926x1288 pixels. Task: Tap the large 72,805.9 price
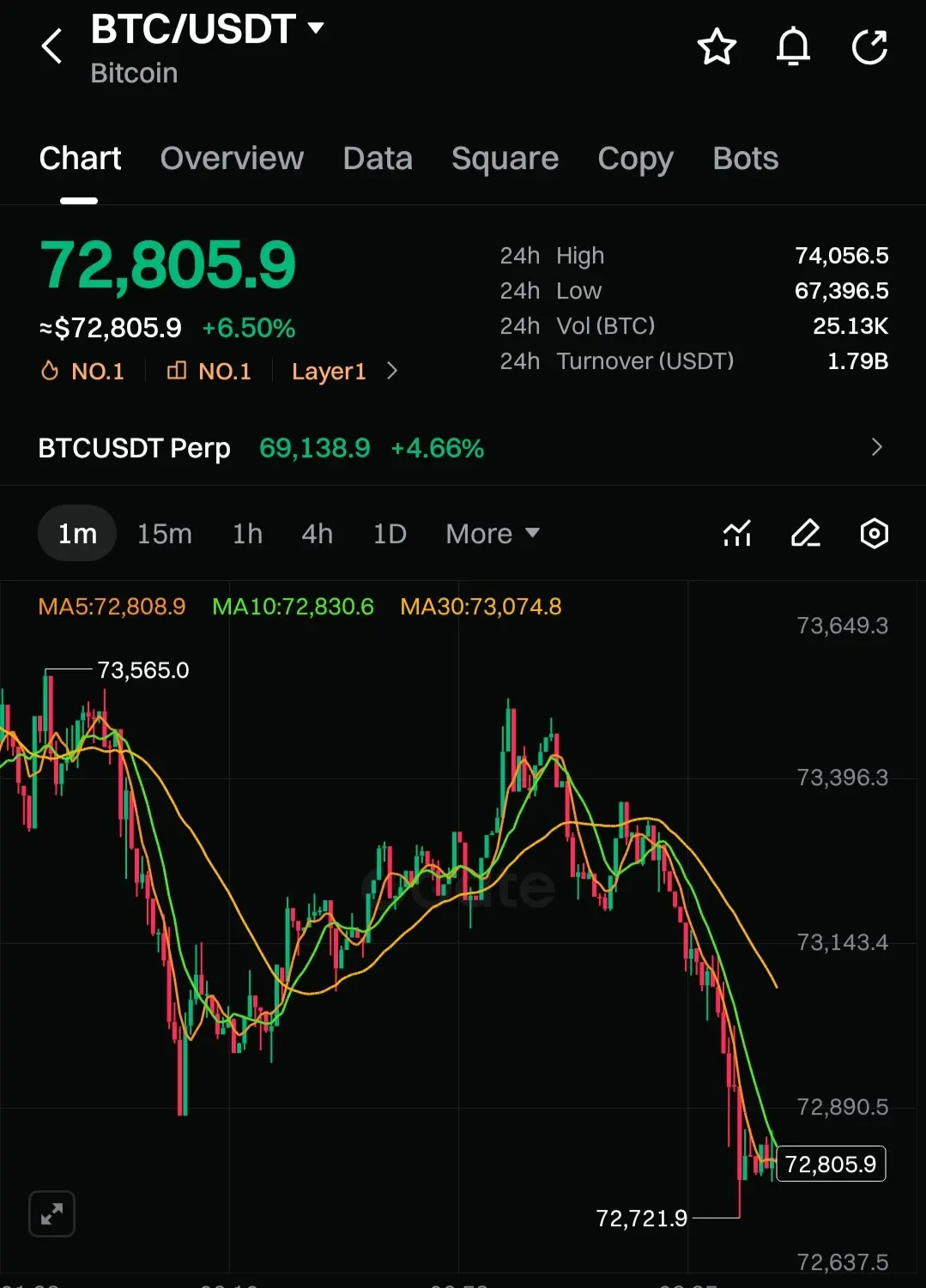(x=167, y=264)
